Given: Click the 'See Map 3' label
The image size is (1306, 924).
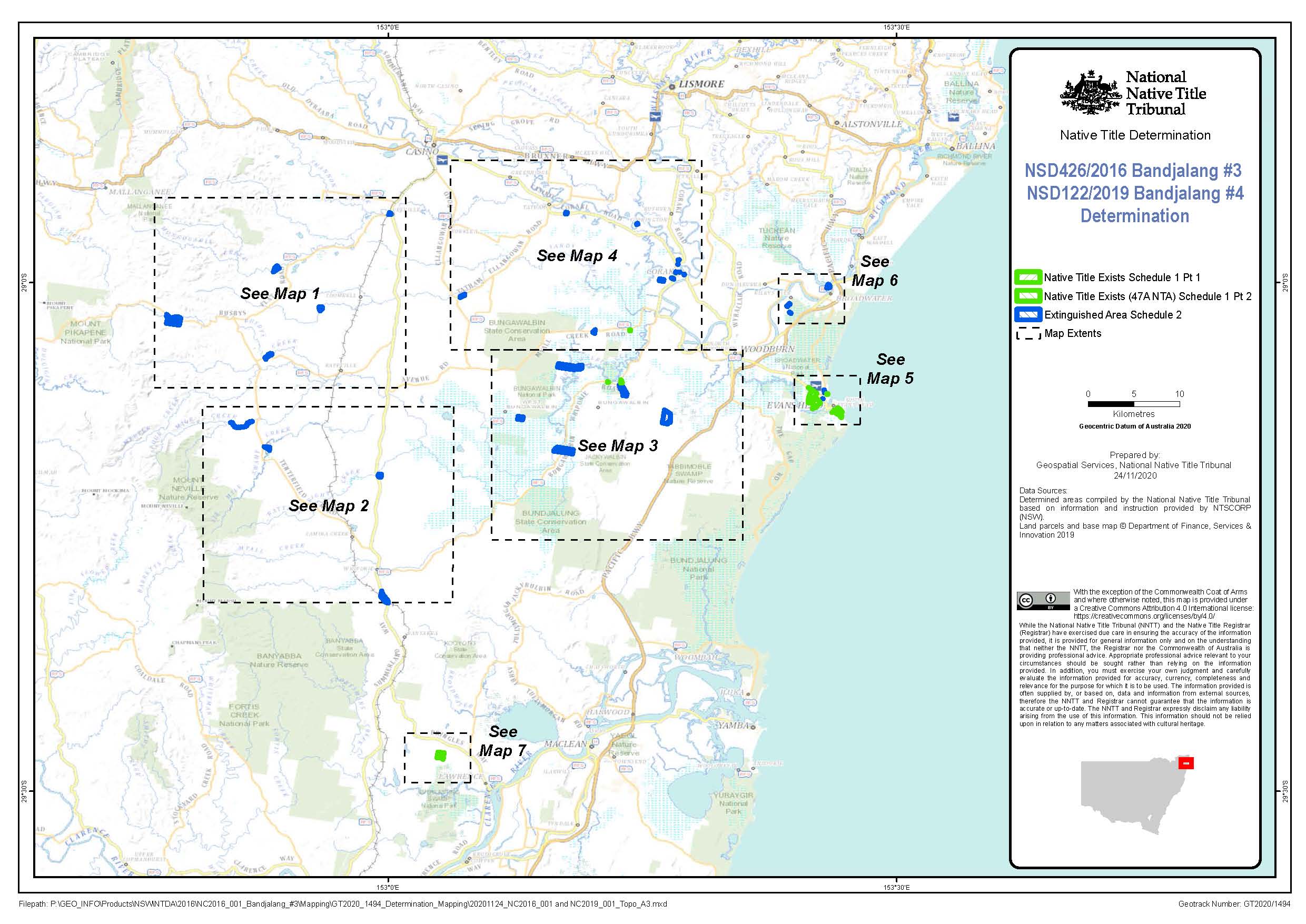Looking at the screenshot, I should click(617, 446).
